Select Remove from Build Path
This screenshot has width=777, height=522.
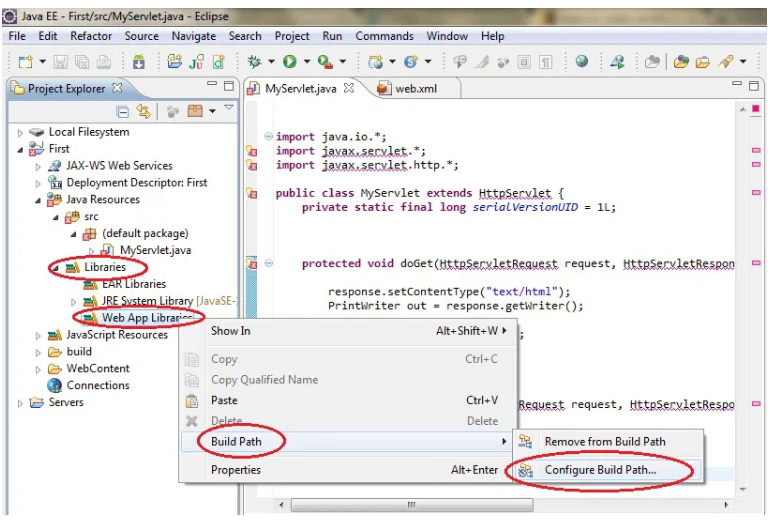[604, 442]
